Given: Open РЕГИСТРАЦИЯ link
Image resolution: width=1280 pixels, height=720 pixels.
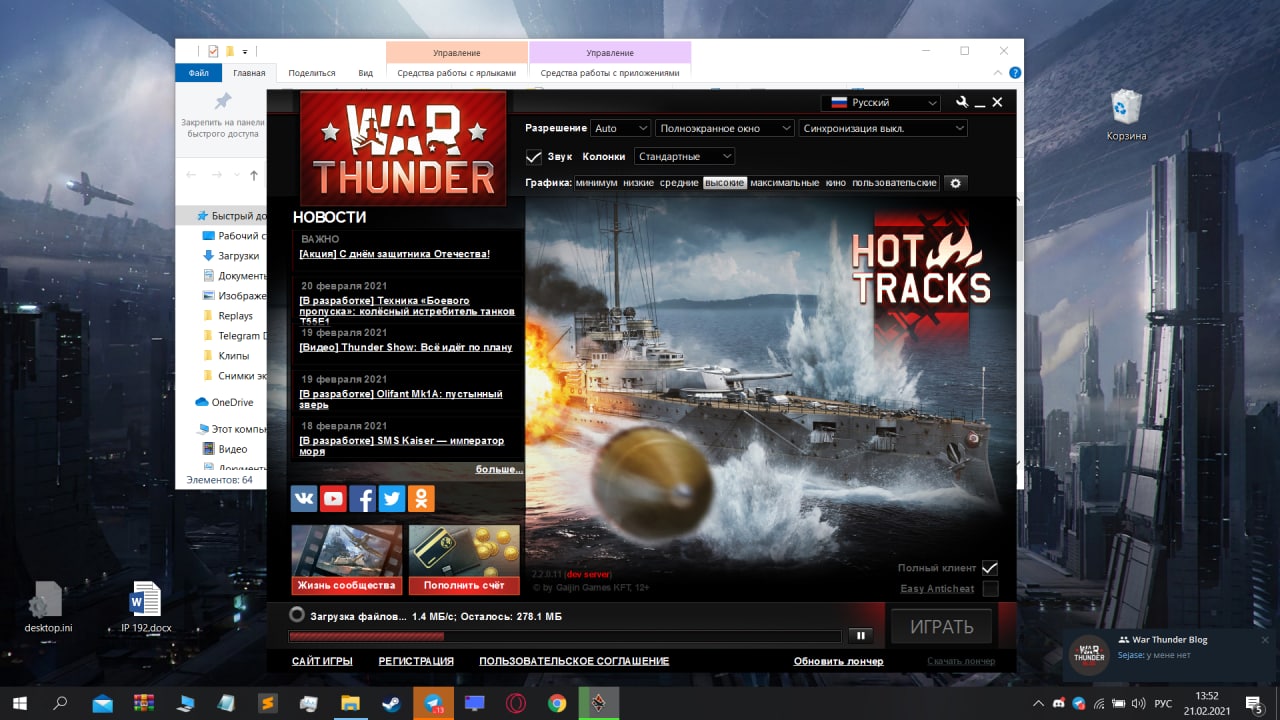Looking at the screenshot, I should [416, 661].
